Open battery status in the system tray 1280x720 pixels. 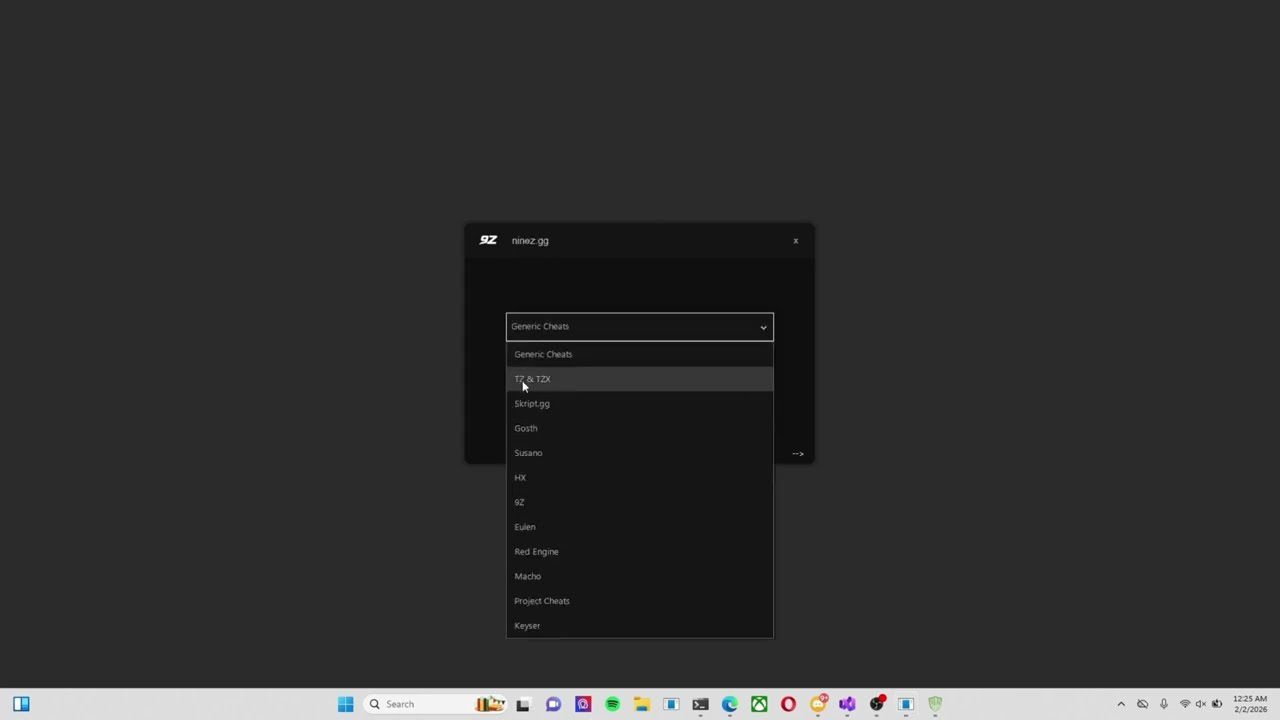pyautogui.click(x=1217, y=704)
